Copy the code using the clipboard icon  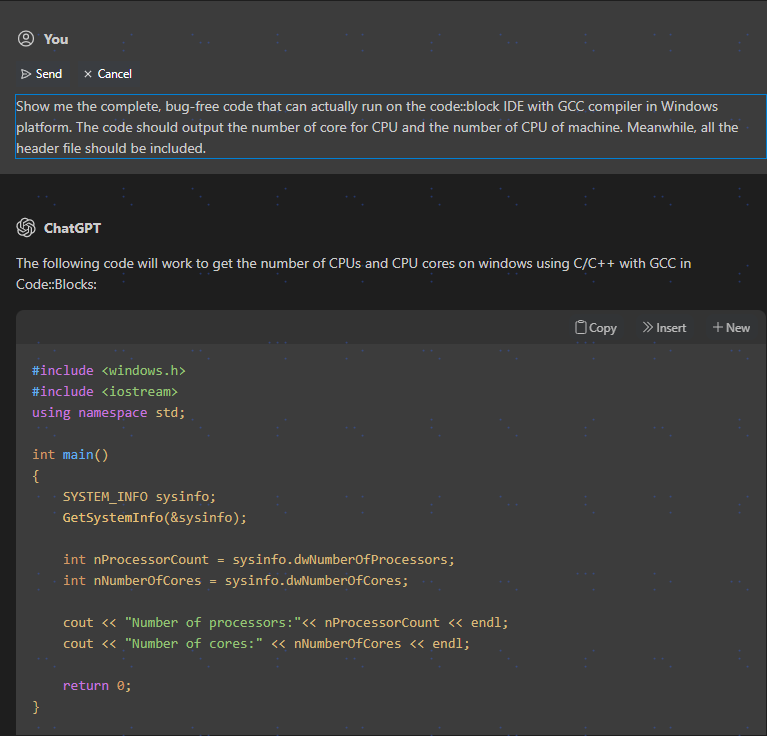(x=580, y=328)
